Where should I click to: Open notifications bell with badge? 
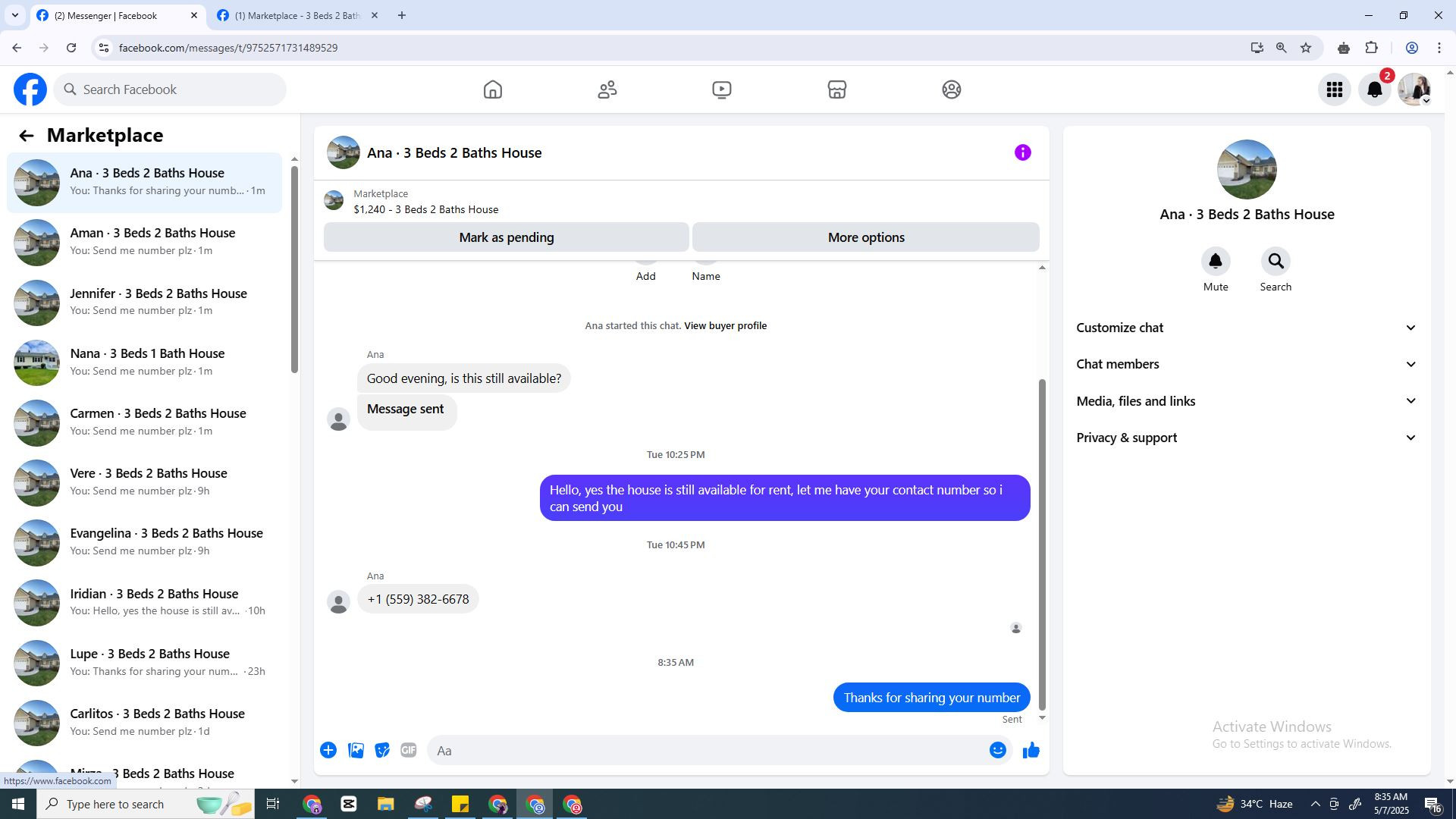click(1374, 89)
